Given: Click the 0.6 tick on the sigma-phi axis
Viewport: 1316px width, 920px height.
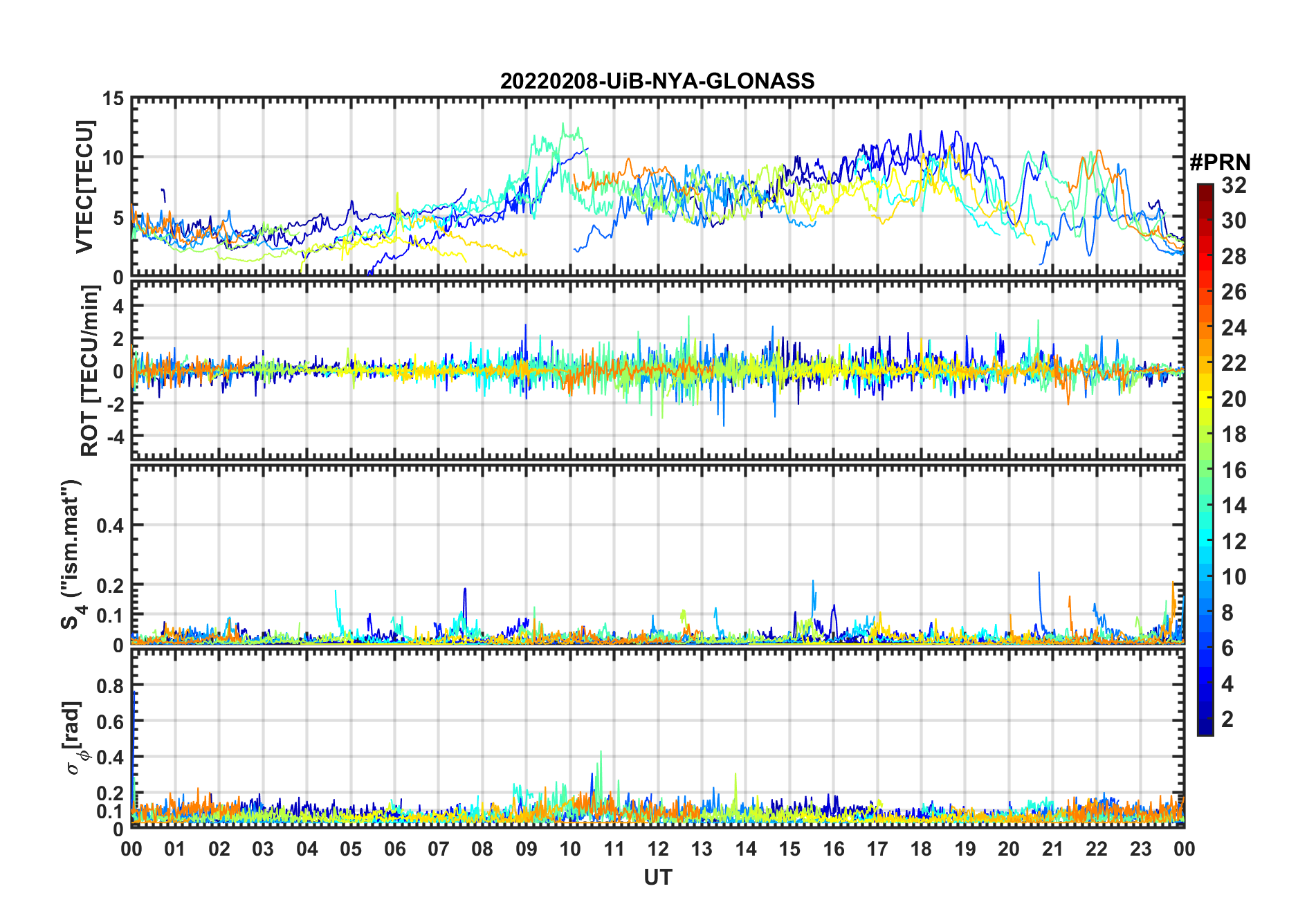Looking at the screenshot, I should pyautogui.click(x=111, y=721).
